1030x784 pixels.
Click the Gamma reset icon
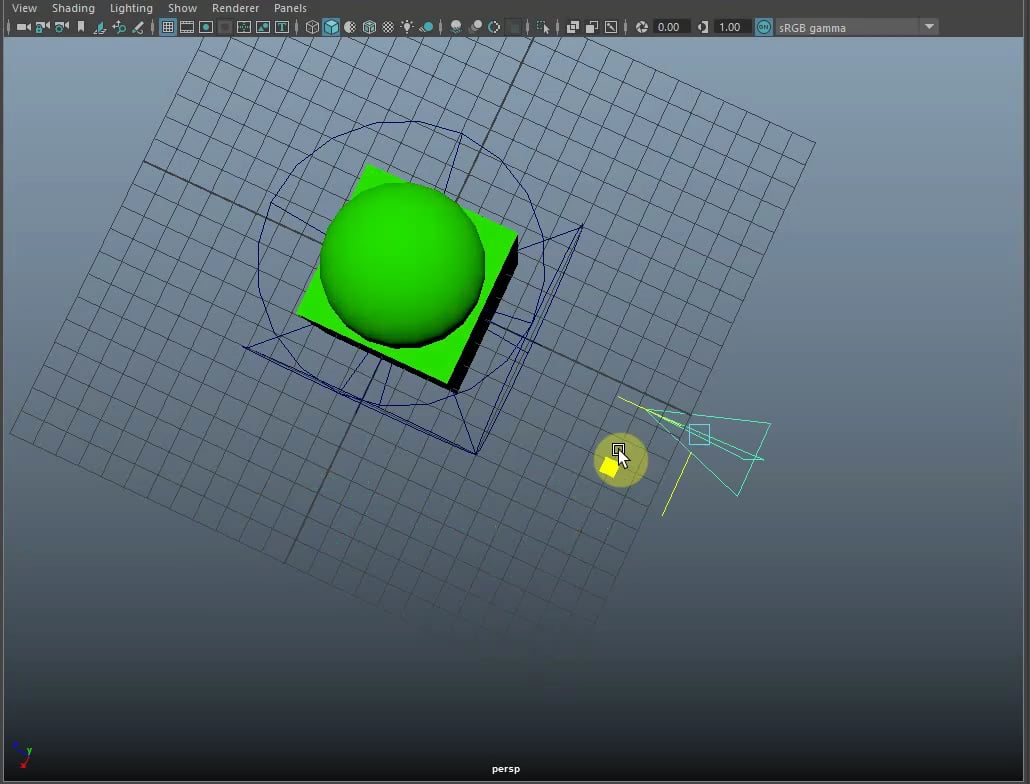click(703, 27)
